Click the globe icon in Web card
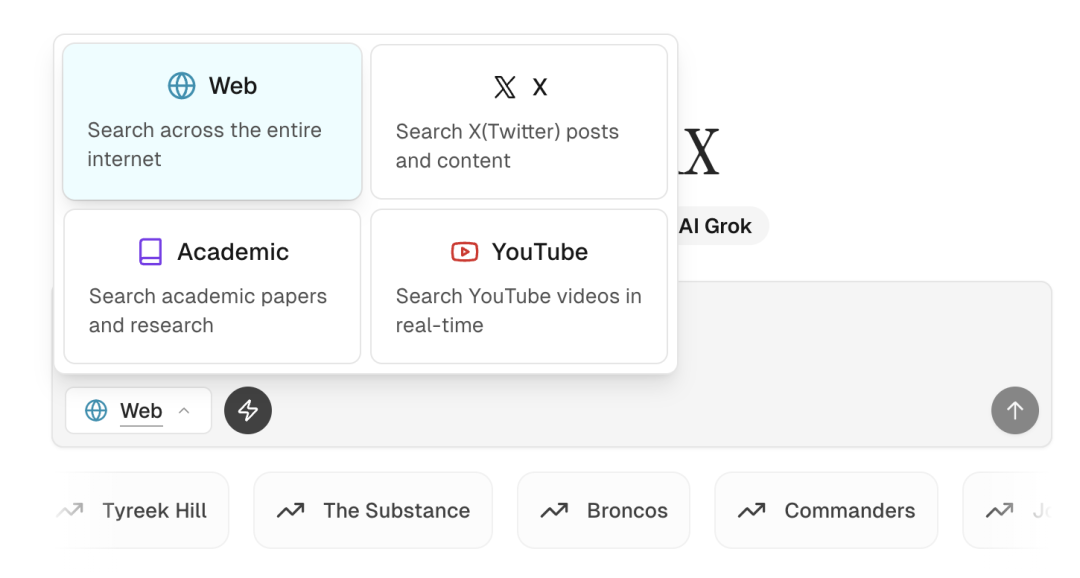 click(x=182, y=86)
